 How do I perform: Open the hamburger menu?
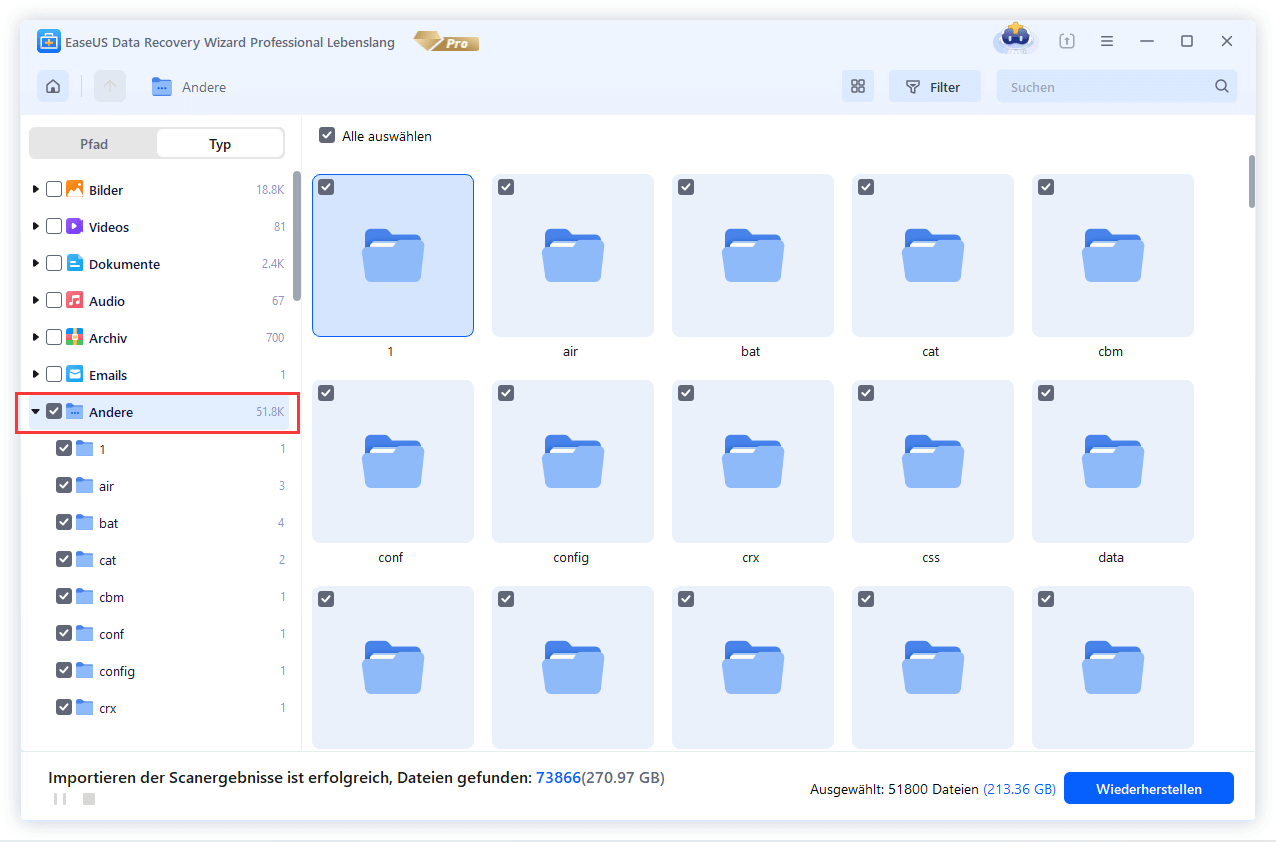click(x=1107, y=41)
